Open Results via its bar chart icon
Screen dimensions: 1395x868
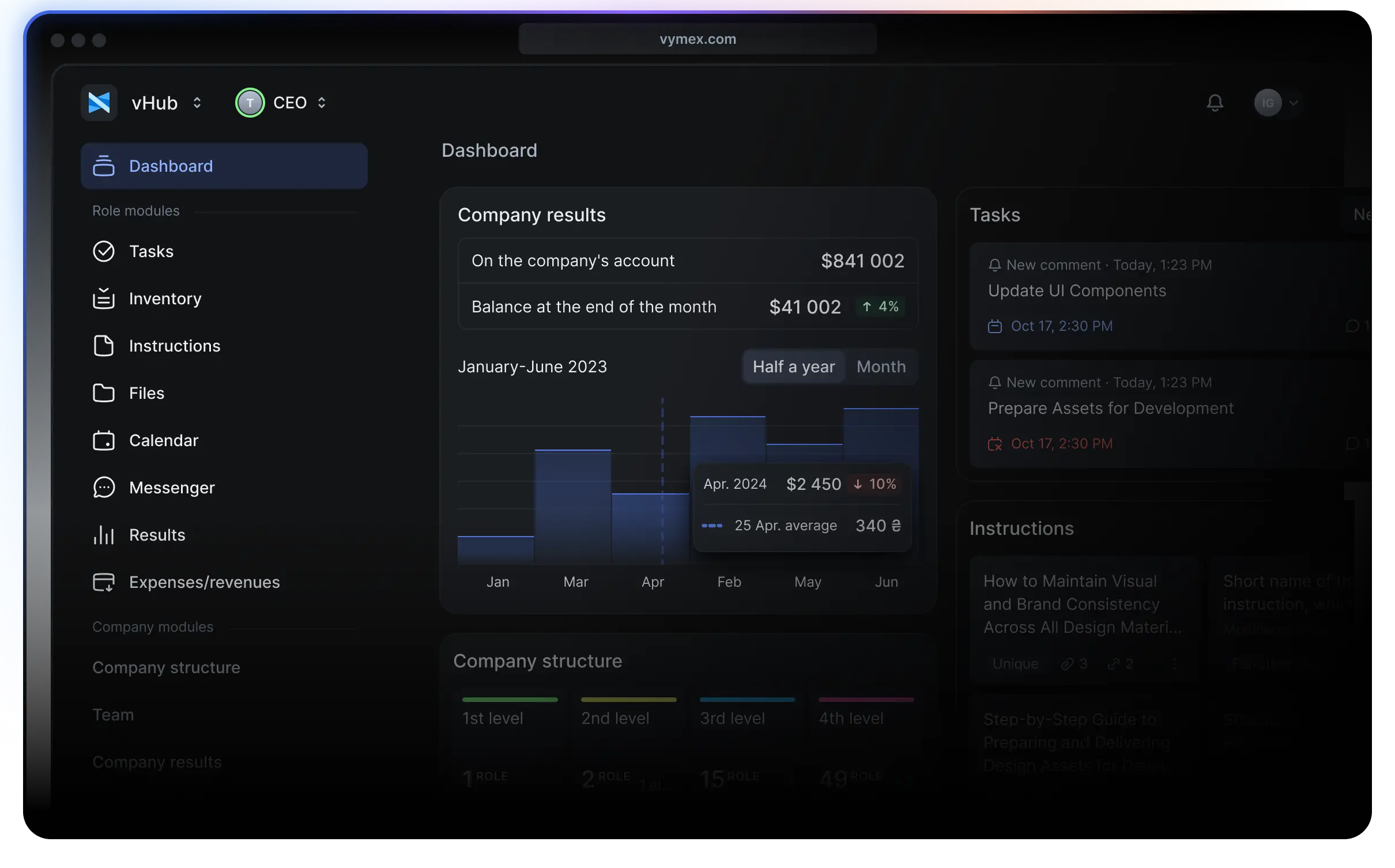point(104,535)
